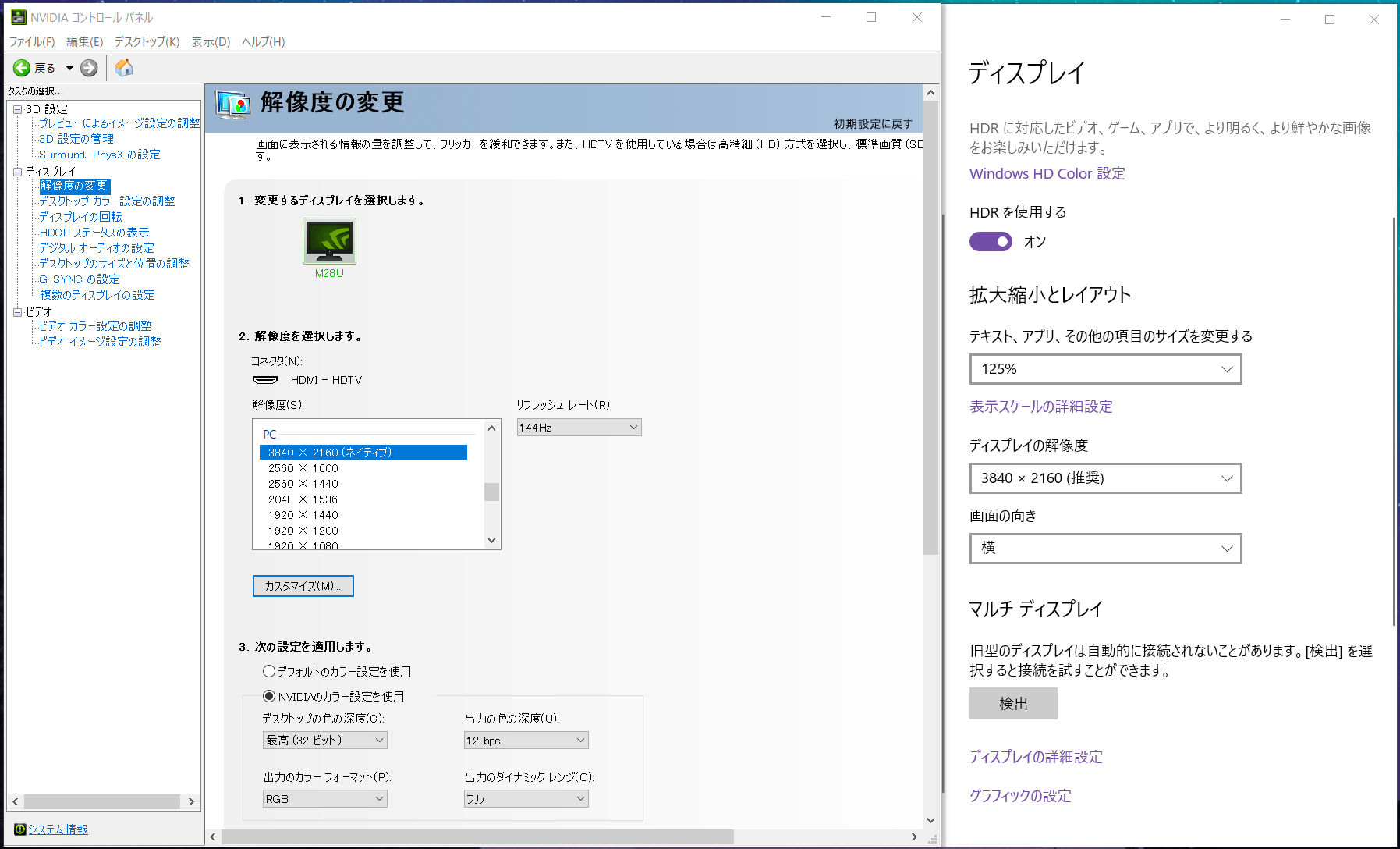Select the M28U monitor icon
The height and width of the screenshot is (849, 1400).
pyautogui.click(x=329, y=241)
